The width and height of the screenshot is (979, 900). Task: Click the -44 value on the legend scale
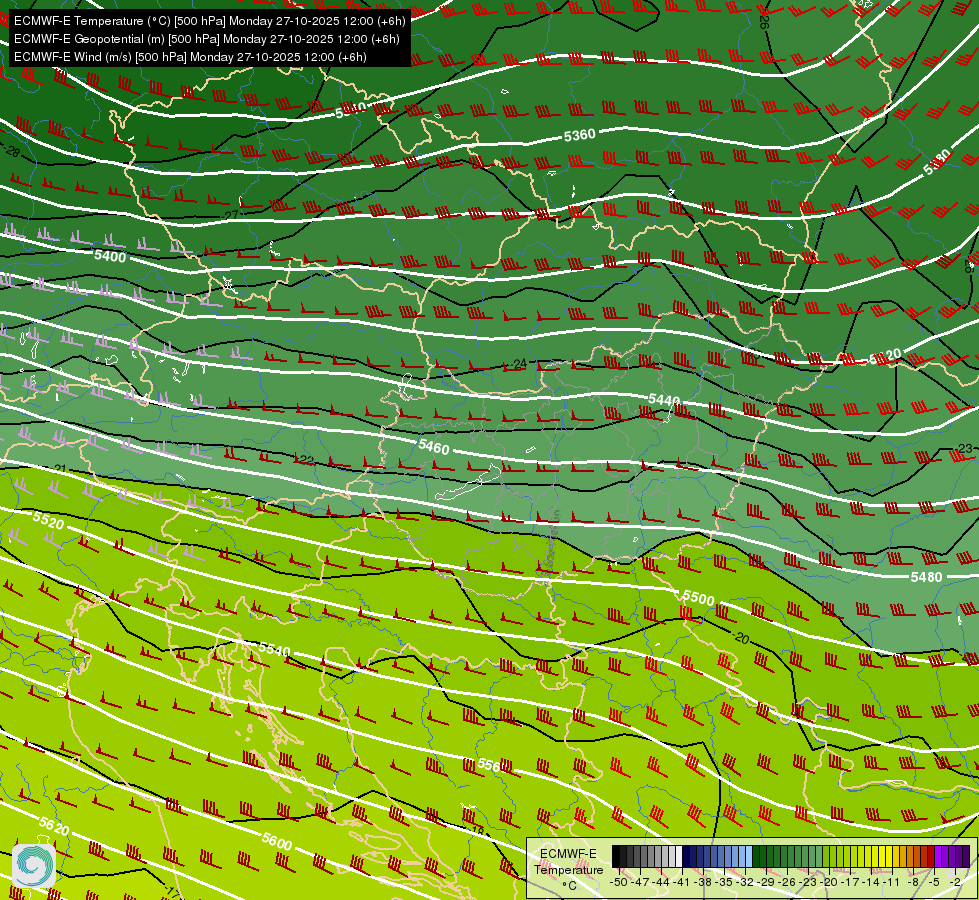pyautogui.click(x=661, y=882)
